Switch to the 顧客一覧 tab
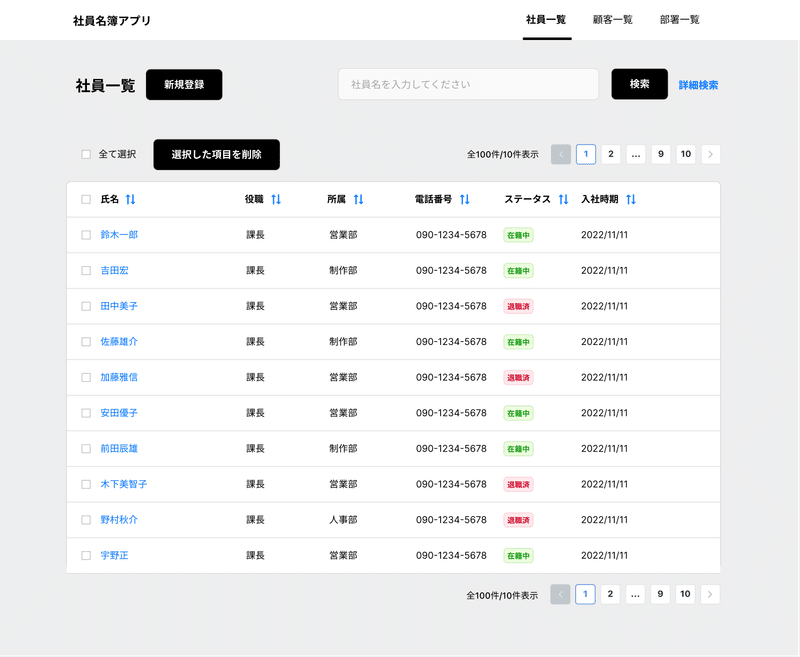 pyautogui.click(x=613, y=20)
